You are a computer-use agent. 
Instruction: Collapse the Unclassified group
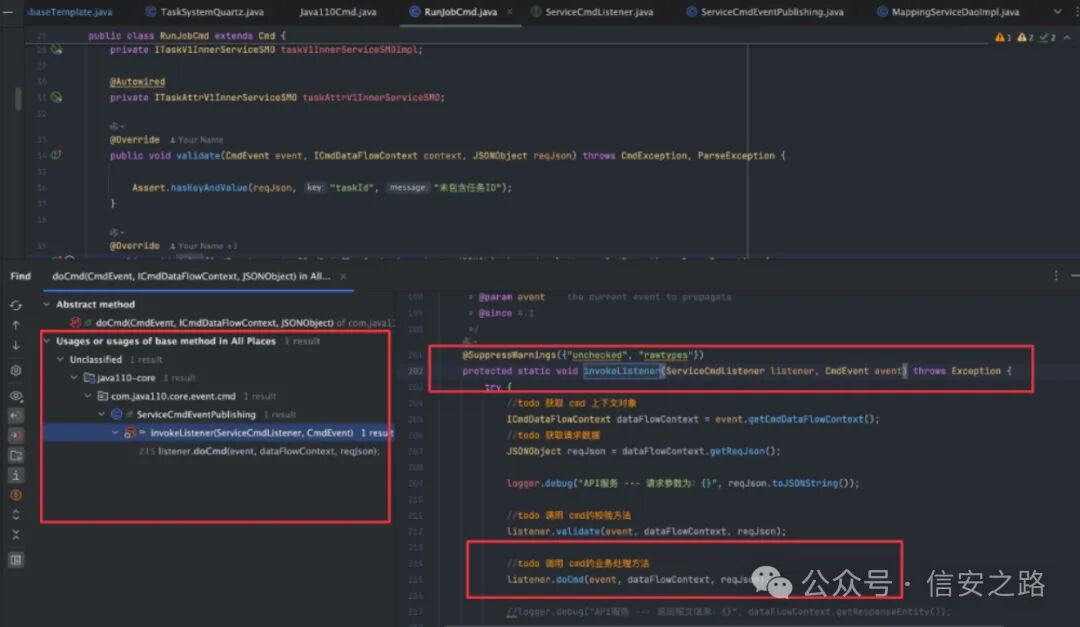click(x=60, y=359)
